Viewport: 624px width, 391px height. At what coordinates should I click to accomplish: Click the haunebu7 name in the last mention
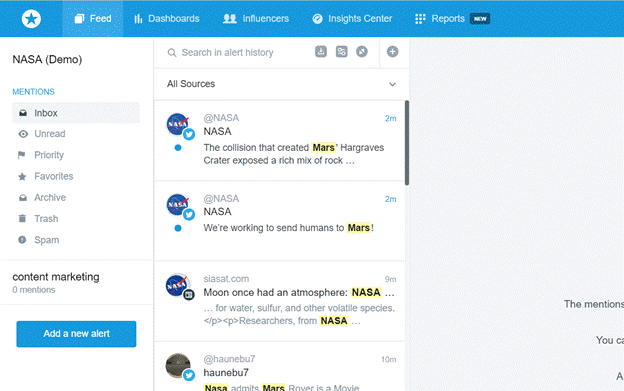pyautogui.click(x=226, y=373)
